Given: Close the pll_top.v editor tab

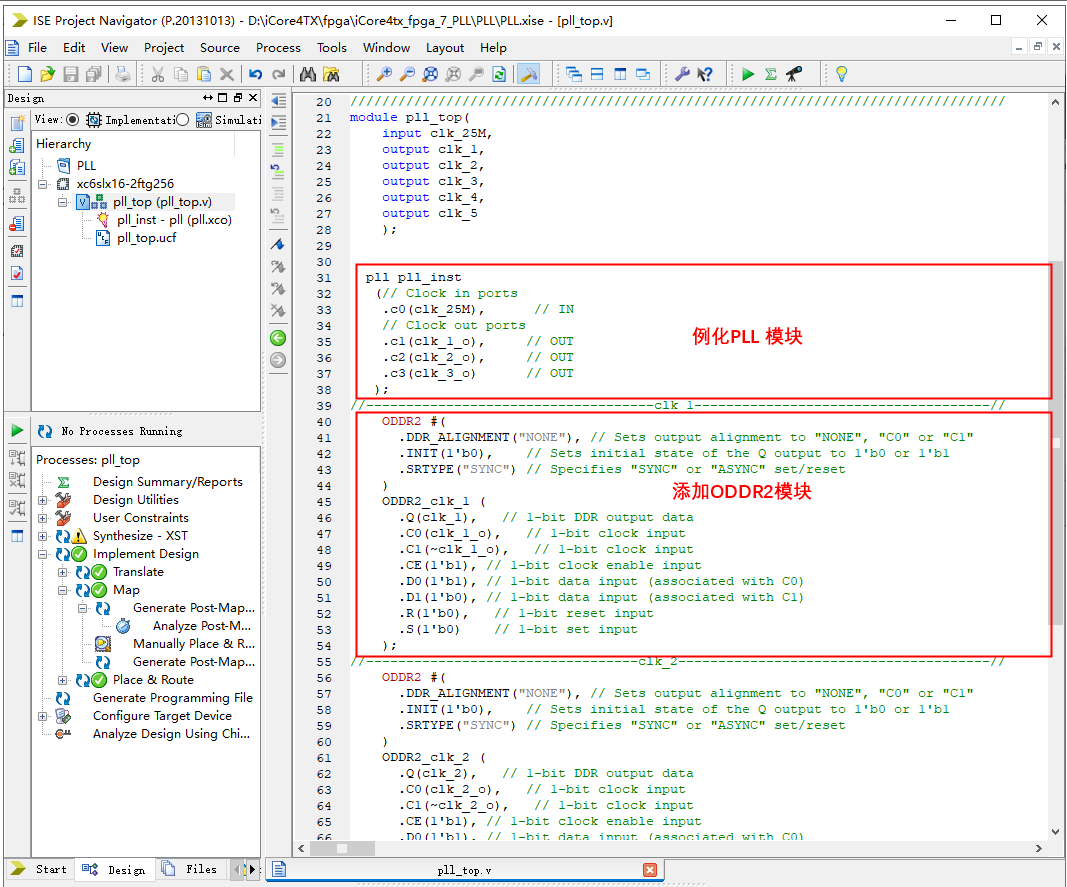Looking at the screenshot, I should pos(650,870).
